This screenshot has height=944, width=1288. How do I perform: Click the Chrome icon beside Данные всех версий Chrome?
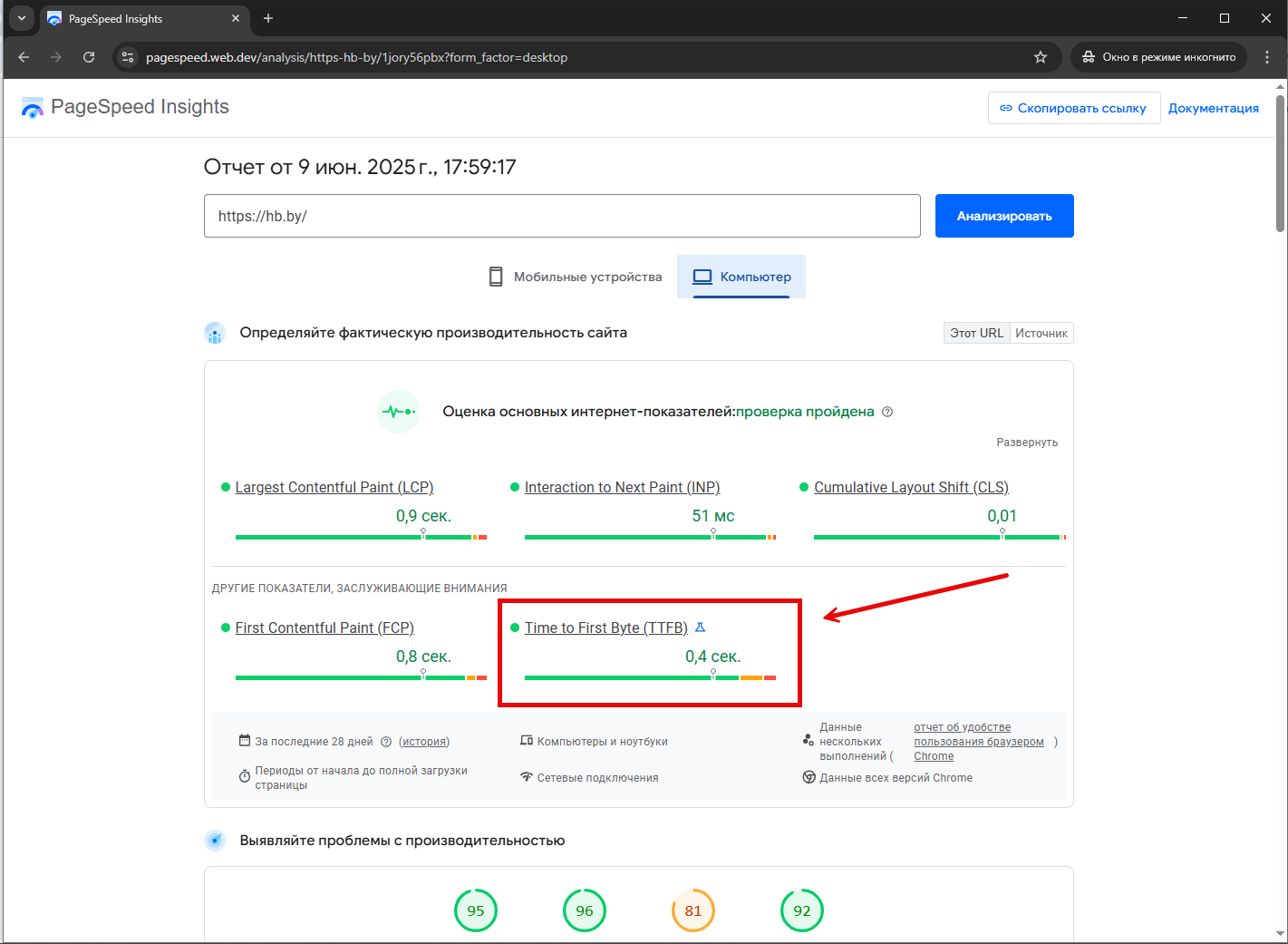tap(809, 777)
